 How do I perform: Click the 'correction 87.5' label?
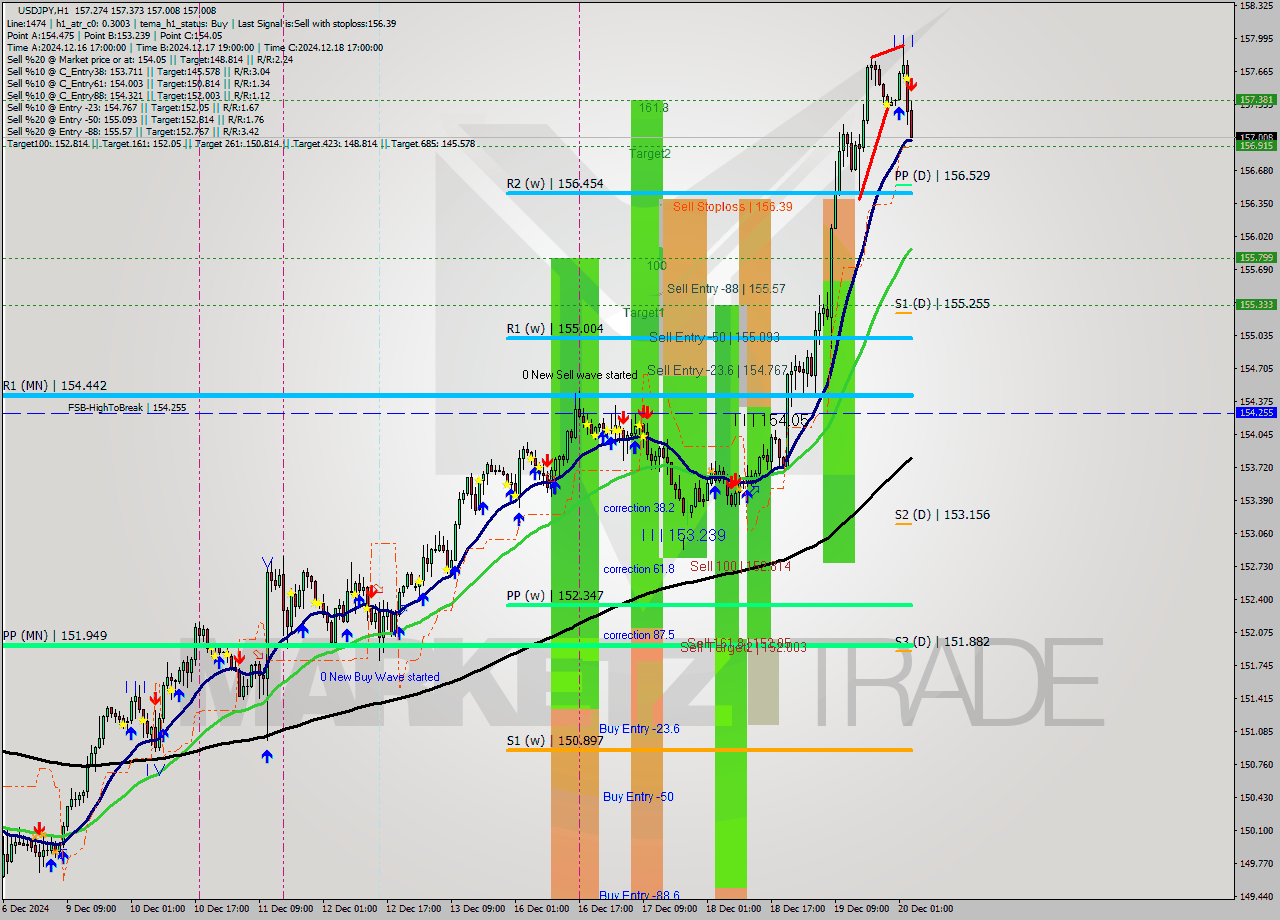(x=639, y=635)
